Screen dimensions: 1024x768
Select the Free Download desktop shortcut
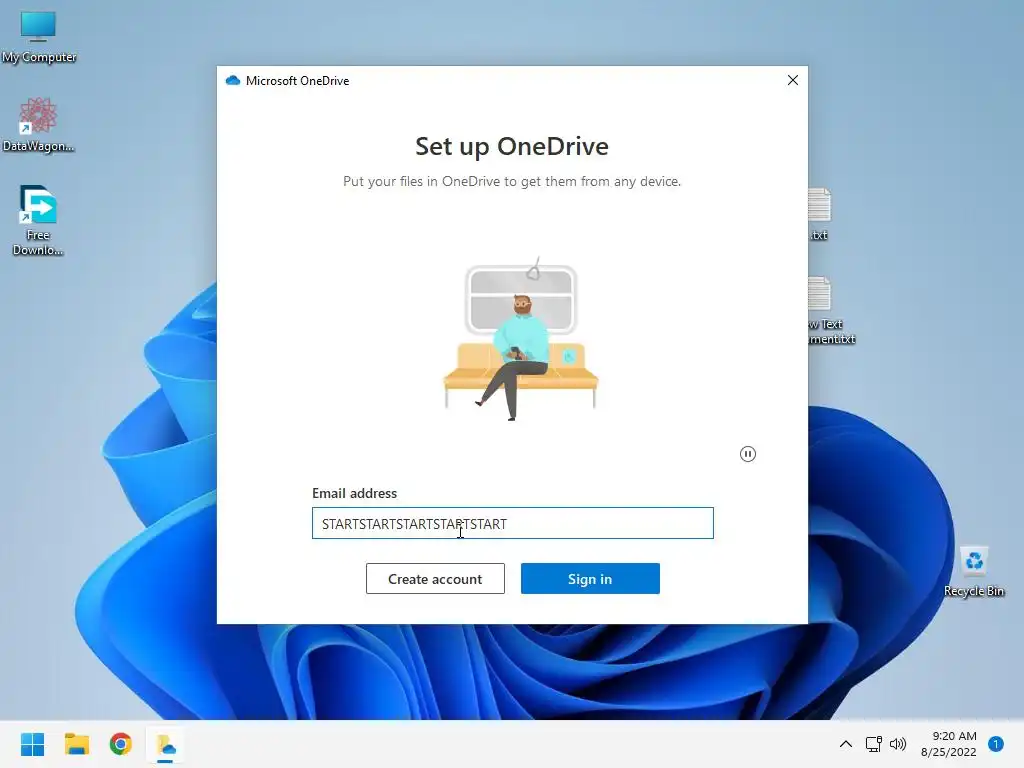click(38, 220)
